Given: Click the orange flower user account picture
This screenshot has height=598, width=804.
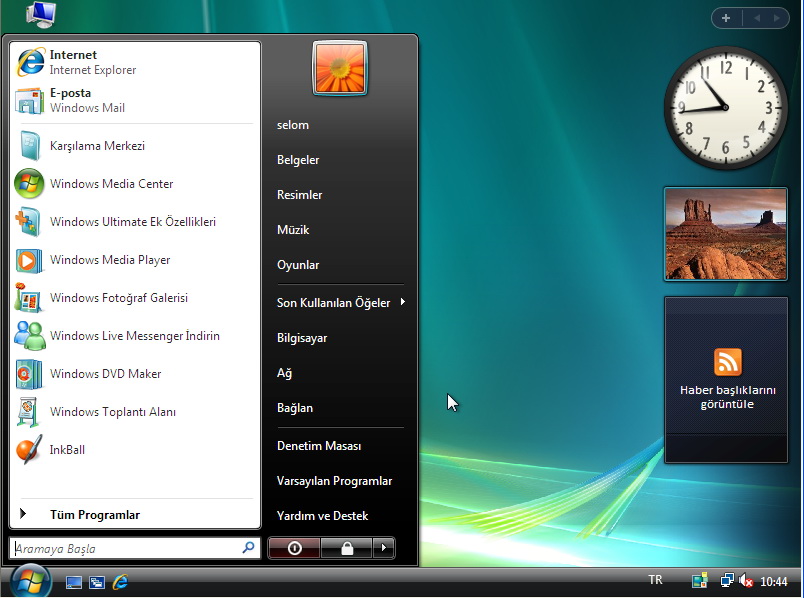Looking at the screenshot, I should [x=340, y=68].
